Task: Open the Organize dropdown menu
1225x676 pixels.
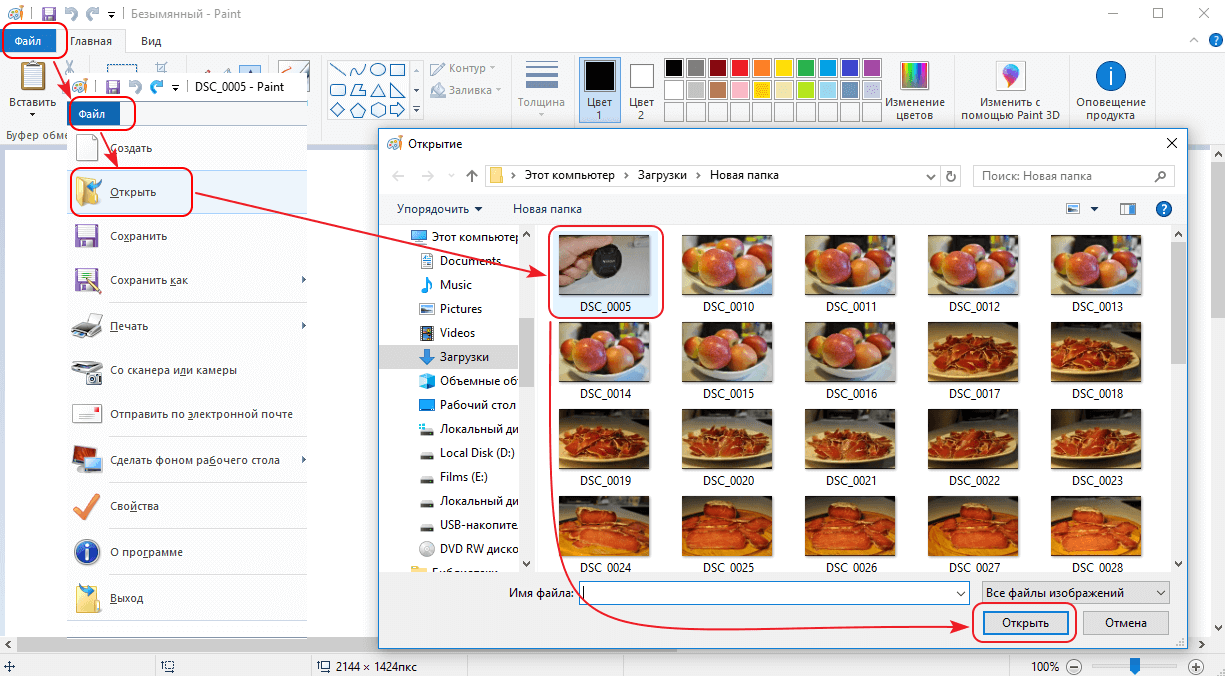Action: point(439,209)
